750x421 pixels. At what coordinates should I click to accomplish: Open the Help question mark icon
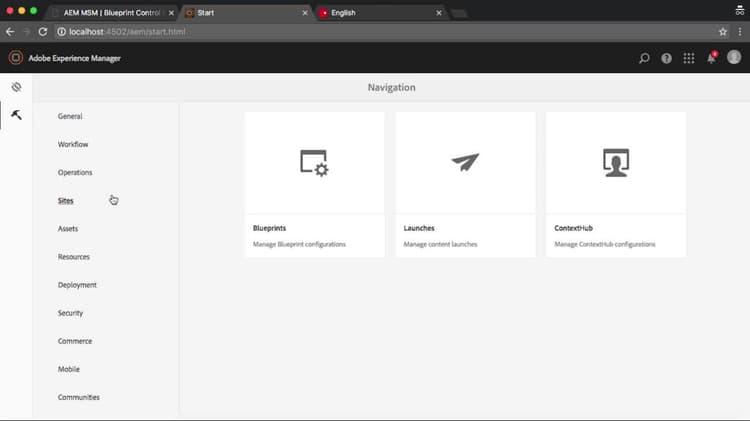[x=666, y=58]
